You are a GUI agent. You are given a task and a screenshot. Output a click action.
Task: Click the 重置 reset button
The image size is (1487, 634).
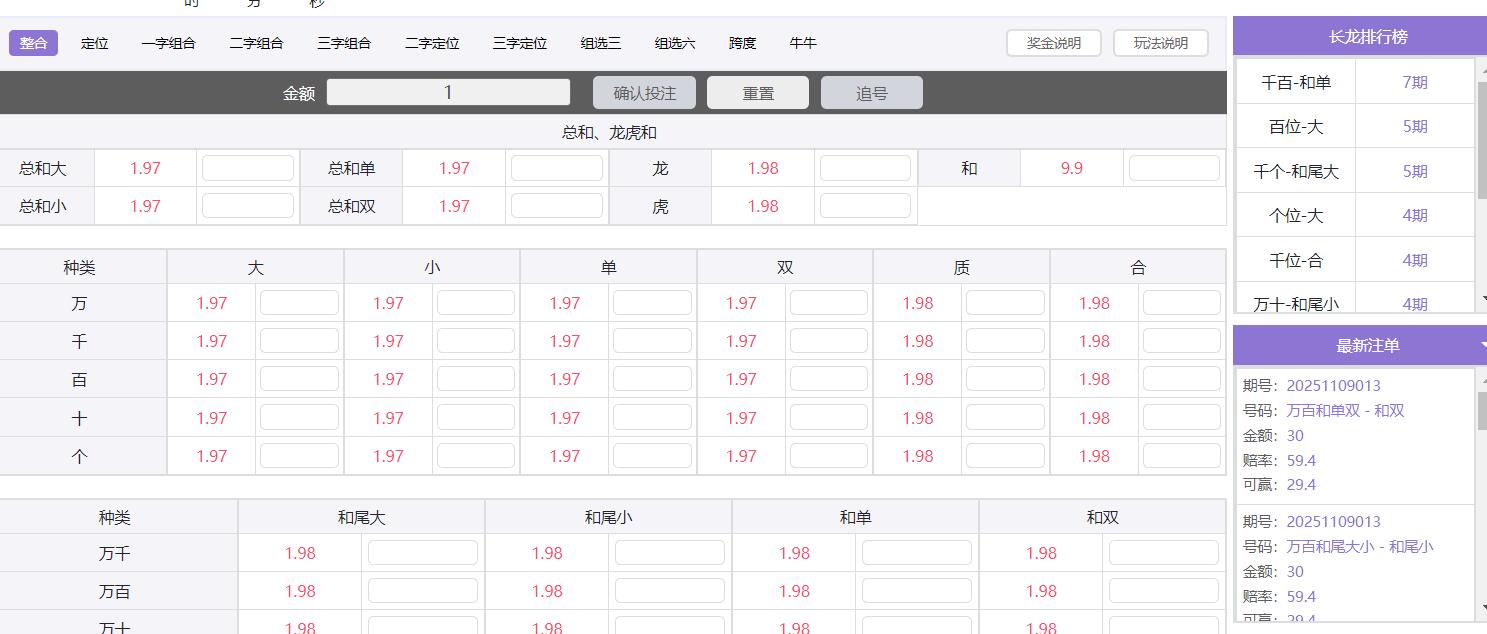tap(758, 92)
